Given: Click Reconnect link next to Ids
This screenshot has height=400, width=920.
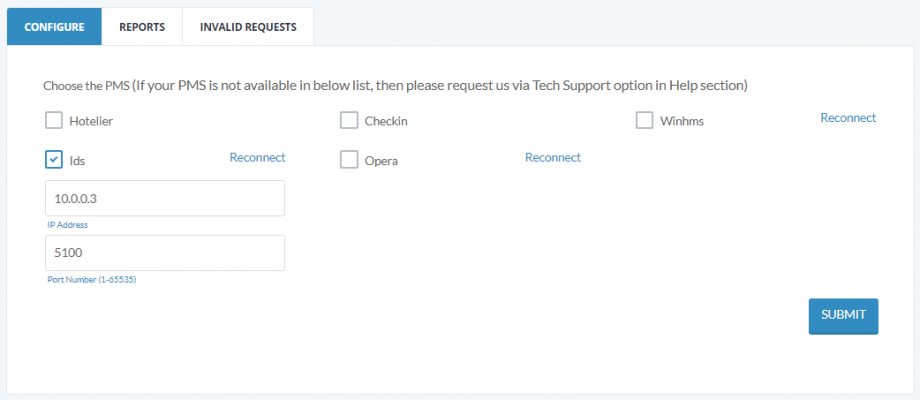Looking at the screenshot, I should point(258,158).
